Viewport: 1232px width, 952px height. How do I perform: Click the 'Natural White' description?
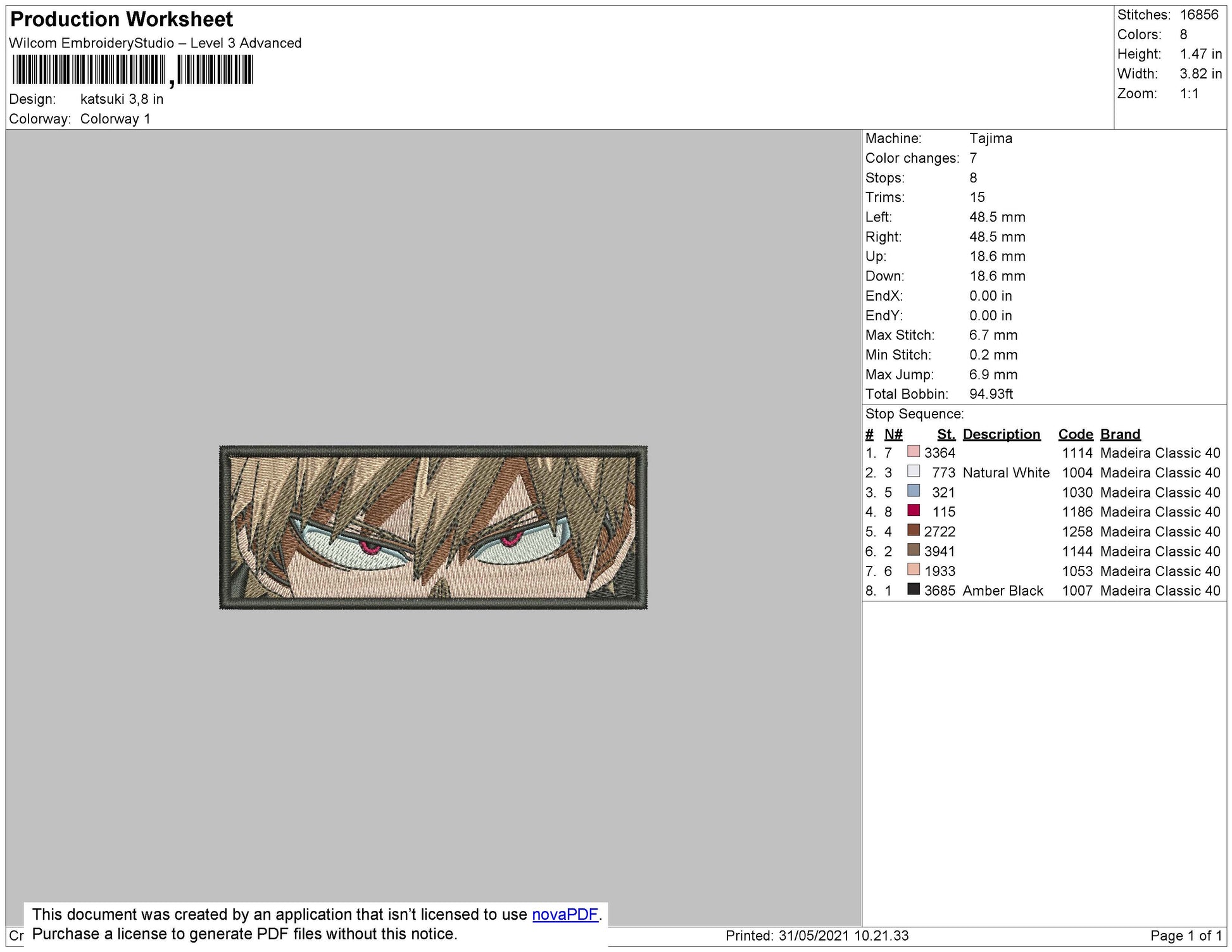click(1006, 473)
